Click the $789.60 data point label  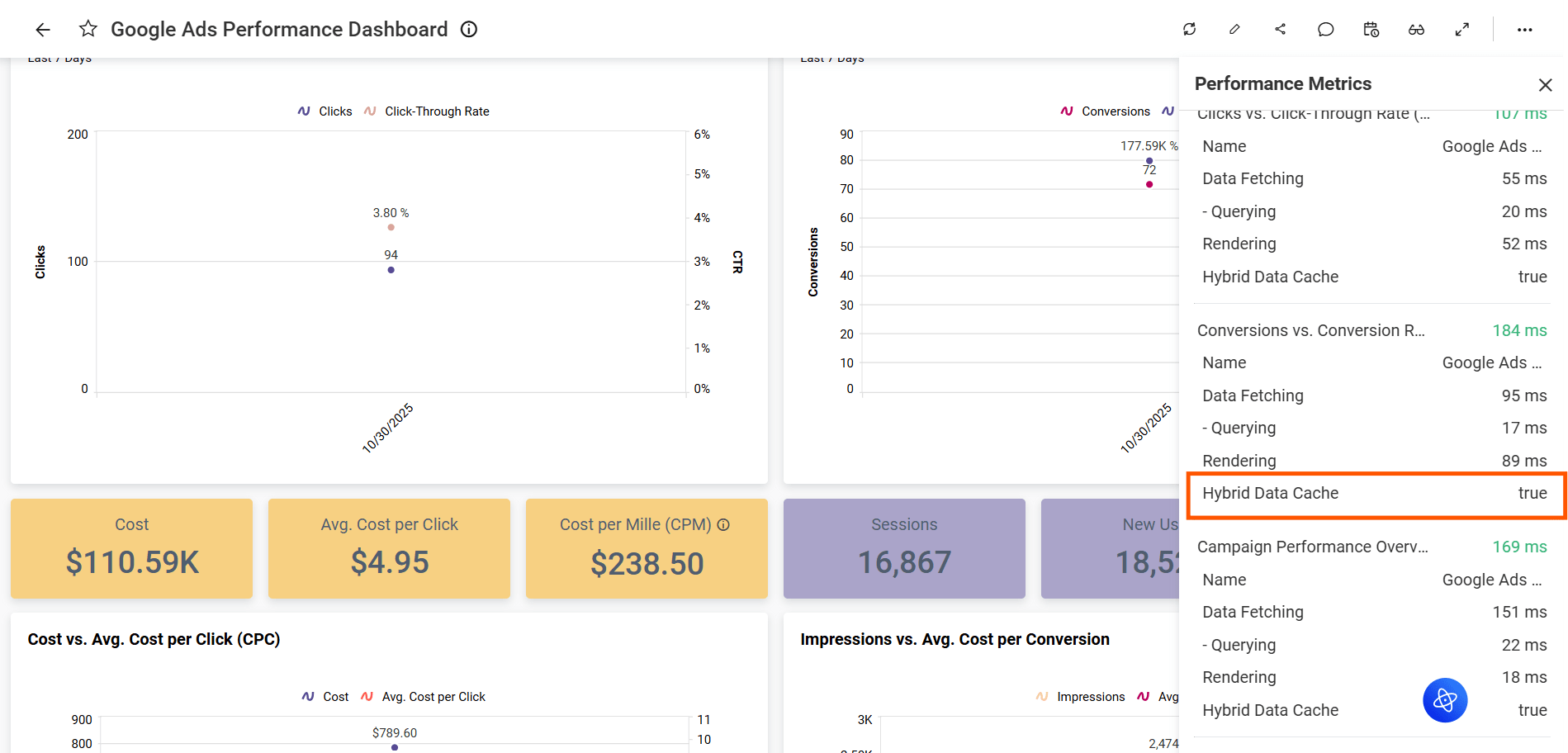click(x=395, y=733)
